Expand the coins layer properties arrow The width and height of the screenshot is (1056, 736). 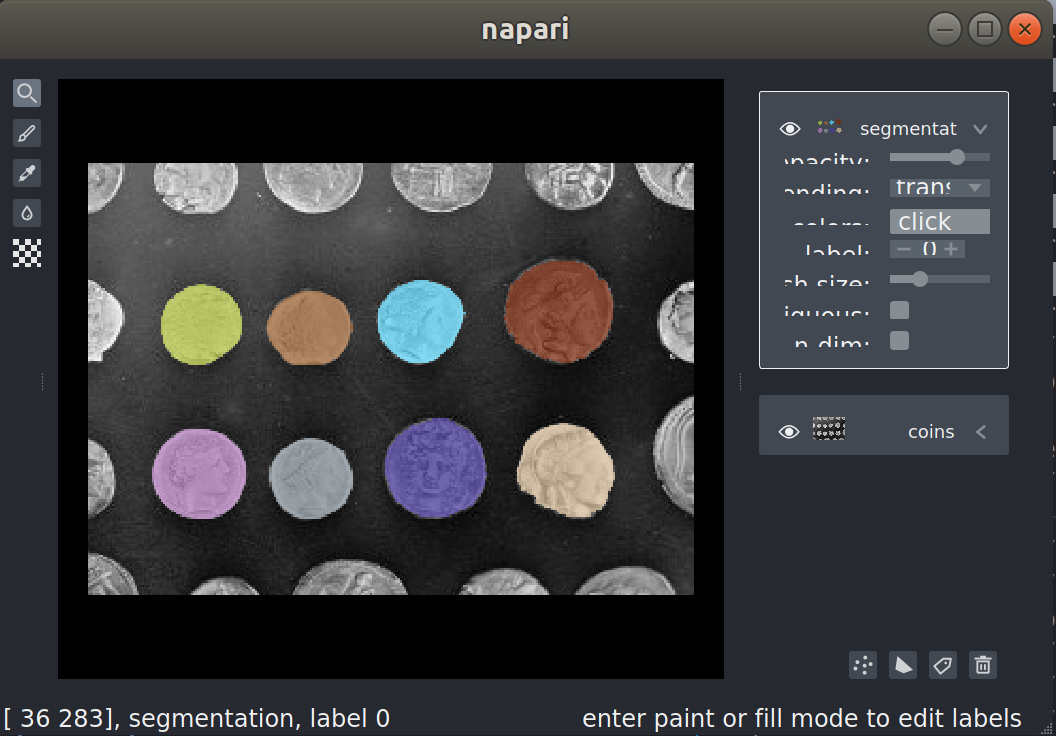pos(981,432)
